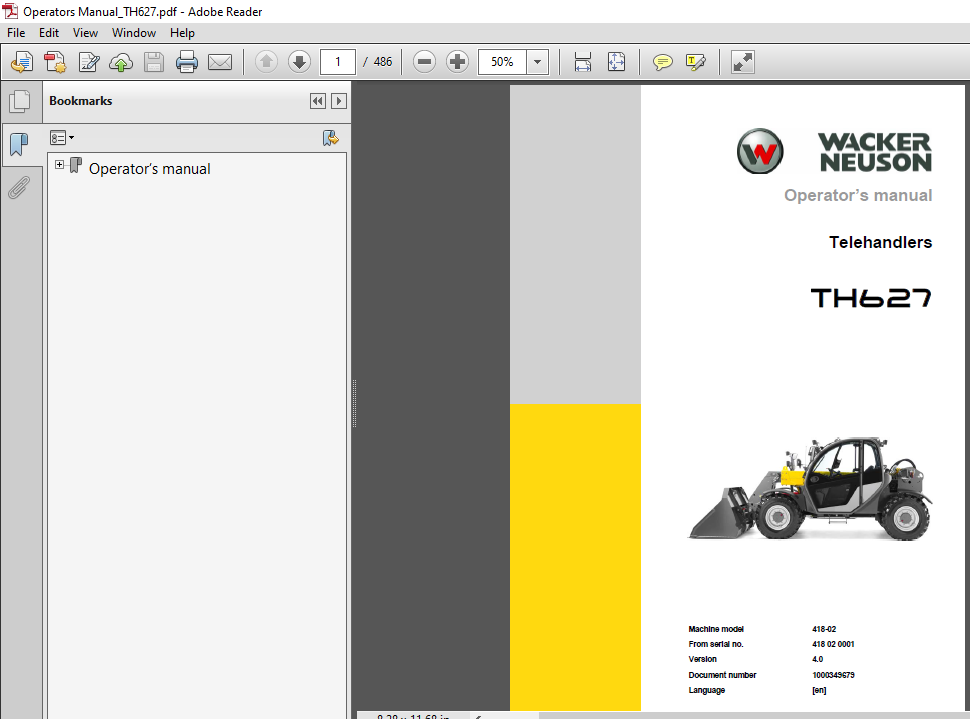The image size is (970, 719).
Task: Open the Attachments paperclip panel
Action: (19, 187)
